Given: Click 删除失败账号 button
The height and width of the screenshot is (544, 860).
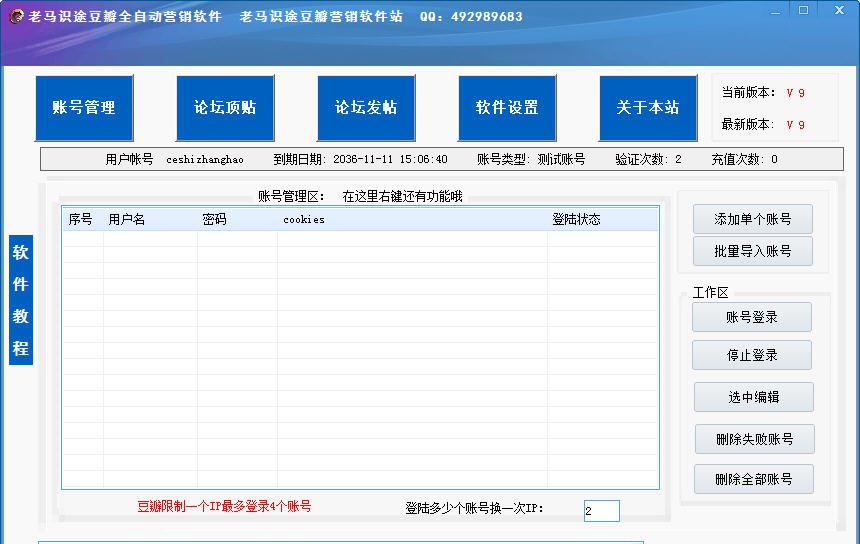Looking at the screenshot, I should (x=754, y=439).
